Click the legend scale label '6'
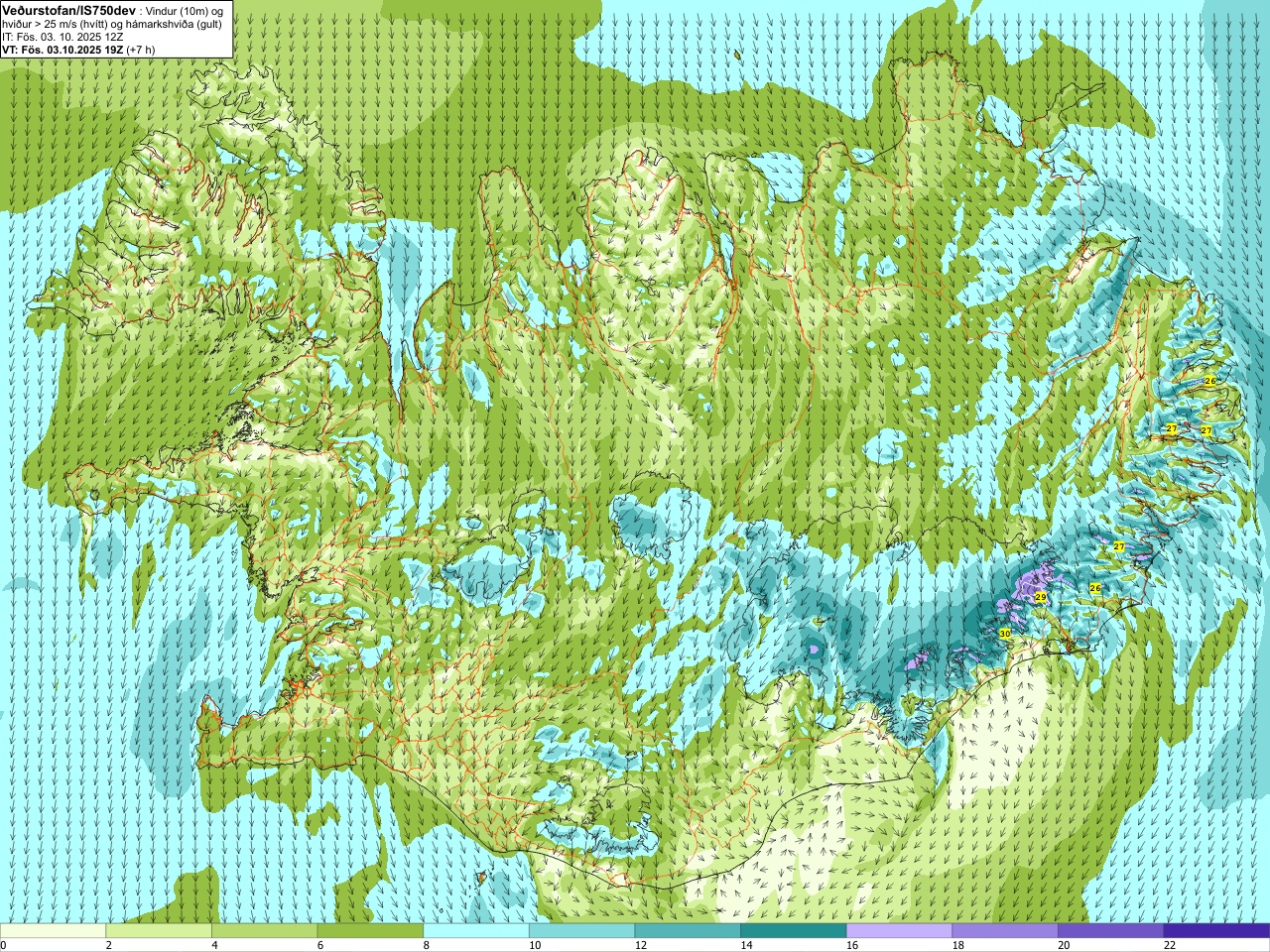 pyautogui.click(x=319, y=945)
